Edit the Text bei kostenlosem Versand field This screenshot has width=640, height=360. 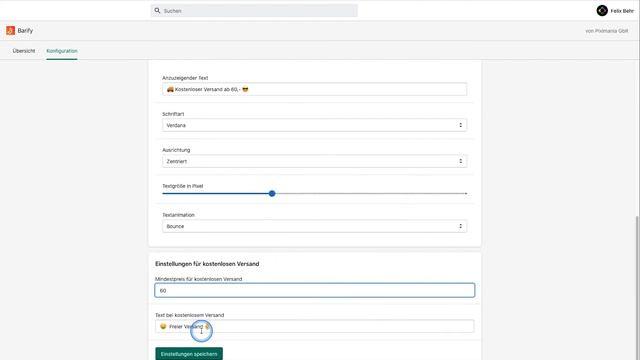314,326
